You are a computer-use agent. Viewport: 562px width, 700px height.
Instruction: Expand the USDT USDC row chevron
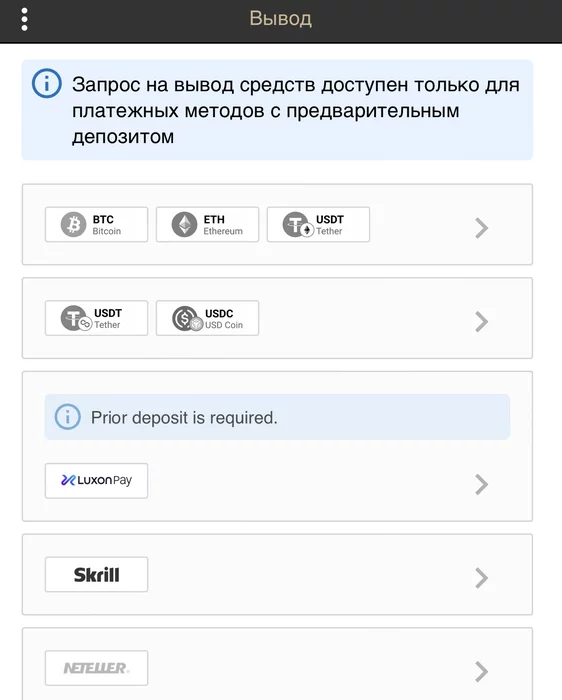(481, 322)
